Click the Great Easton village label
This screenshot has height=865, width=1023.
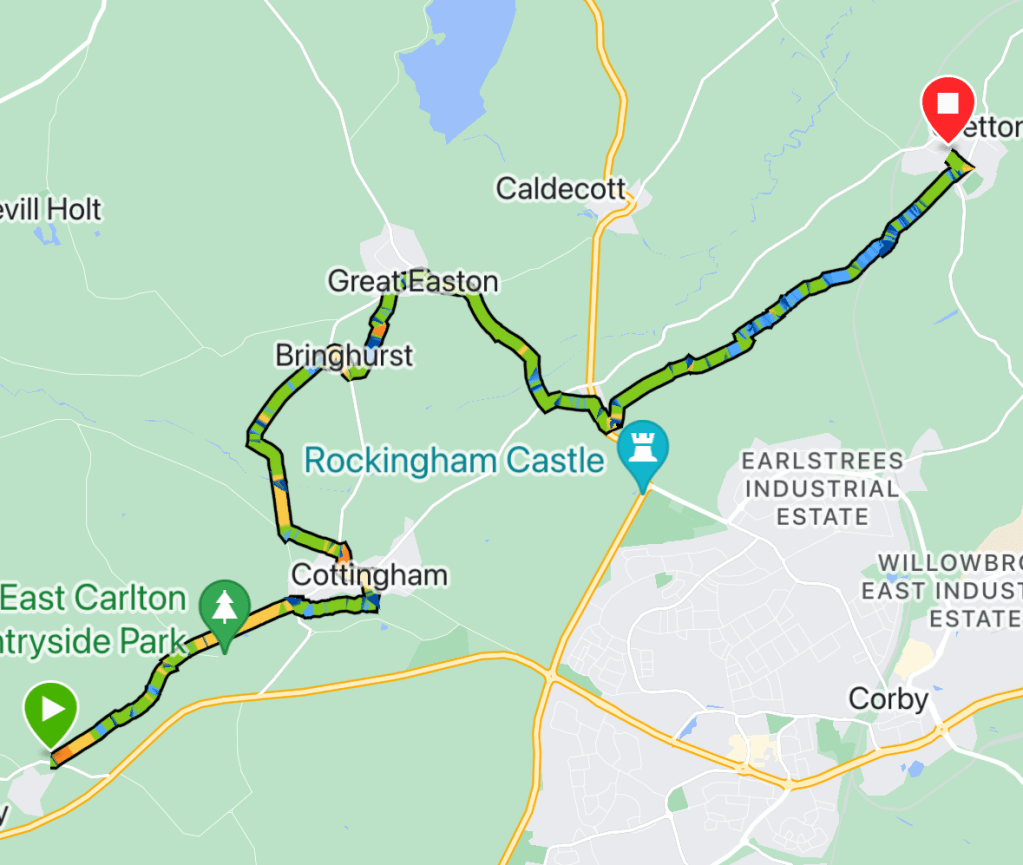413,281
